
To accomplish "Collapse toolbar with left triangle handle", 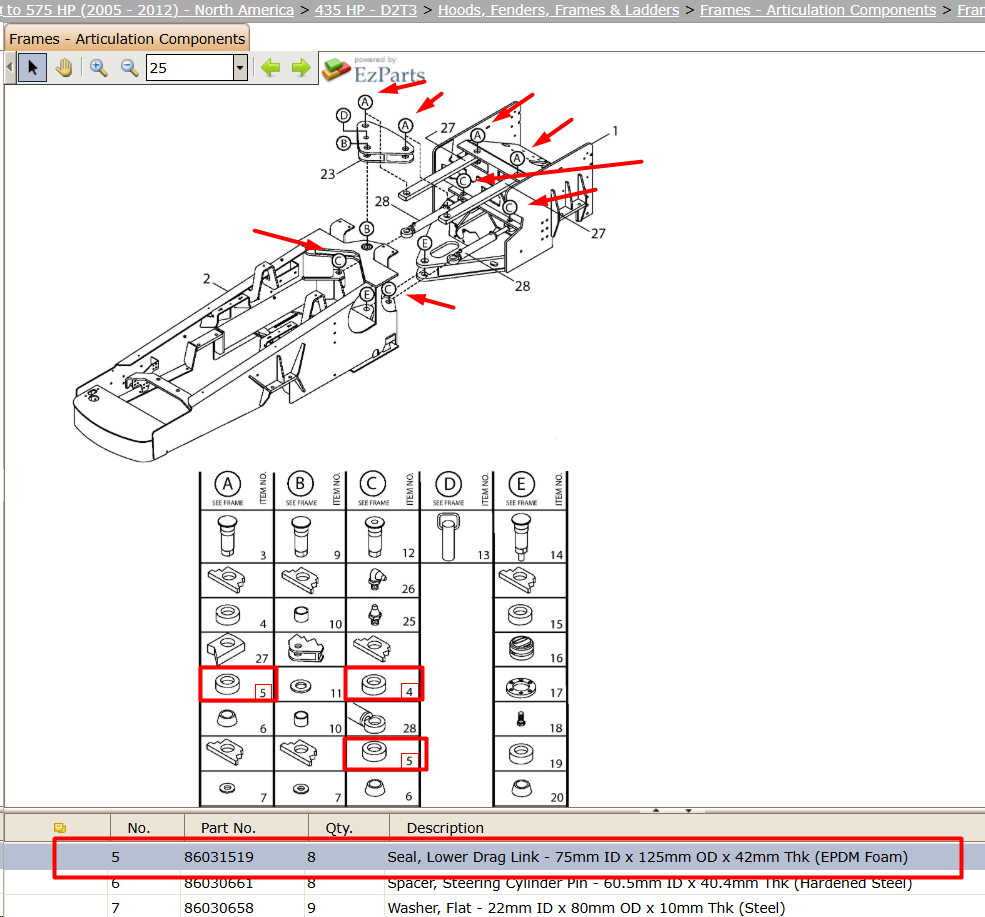I will pos(9,67).
